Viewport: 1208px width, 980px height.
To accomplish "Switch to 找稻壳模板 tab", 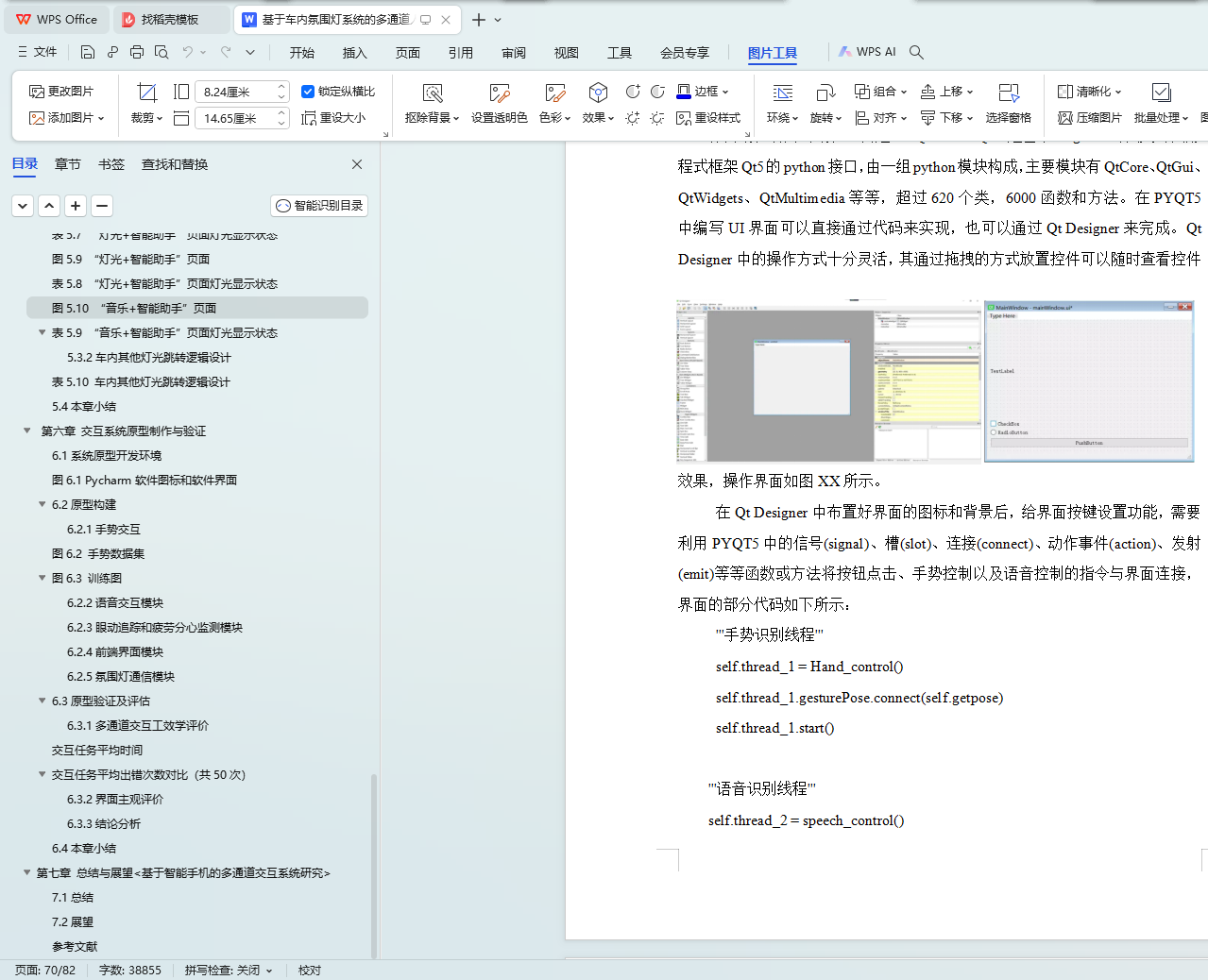I will pos(171,19).
